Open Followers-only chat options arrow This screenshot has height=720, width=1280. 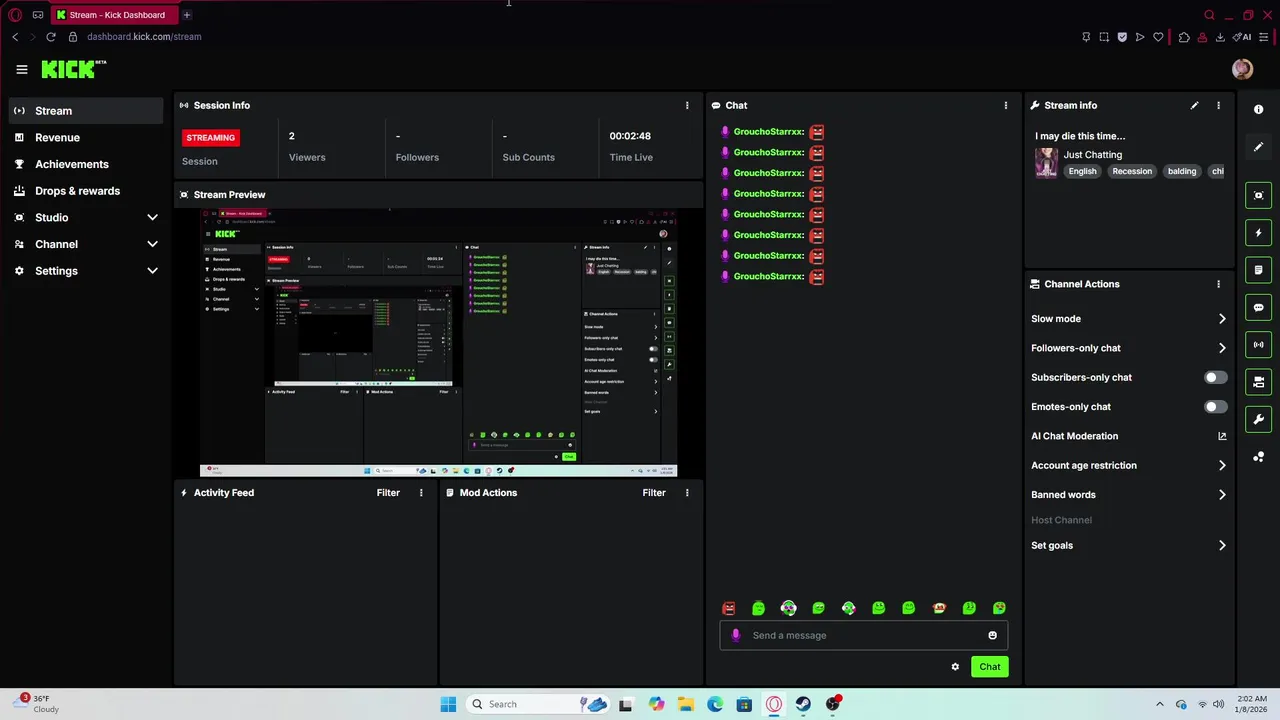(1222, 348)
